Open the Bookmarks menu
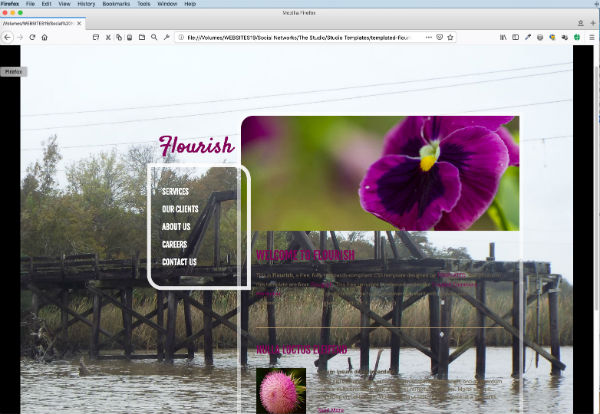This screenshot has width=600, height=414. pyautogui.click(x=116, y=4)
